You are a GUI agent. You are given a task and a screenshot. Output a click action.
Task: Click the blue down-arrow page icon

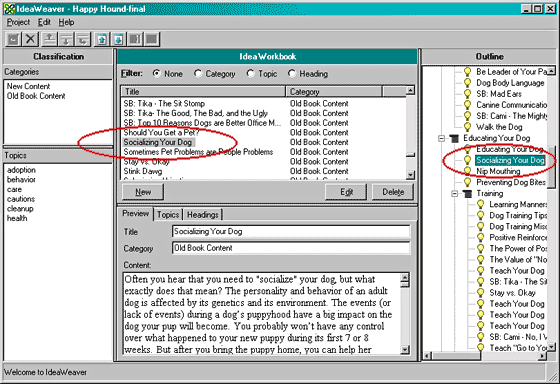(119, 39)
